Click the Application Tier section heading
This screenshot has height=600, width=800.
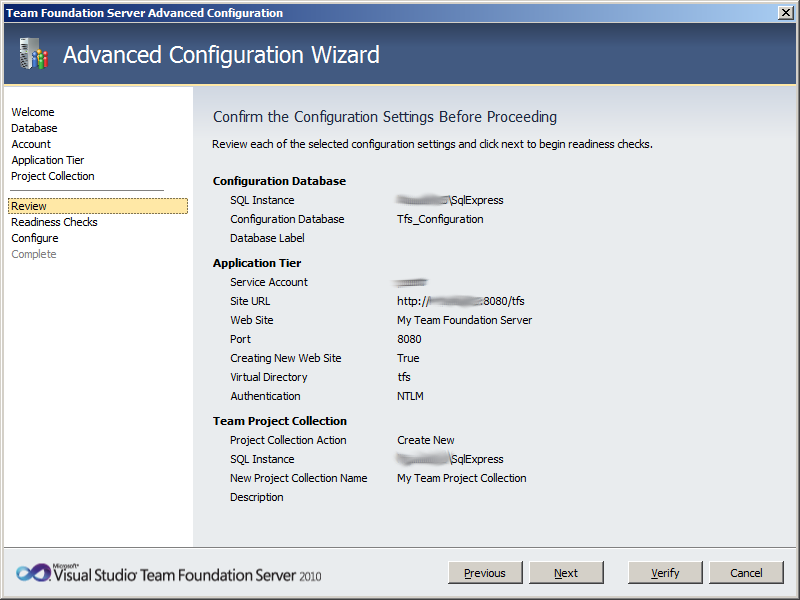[257, 263]
